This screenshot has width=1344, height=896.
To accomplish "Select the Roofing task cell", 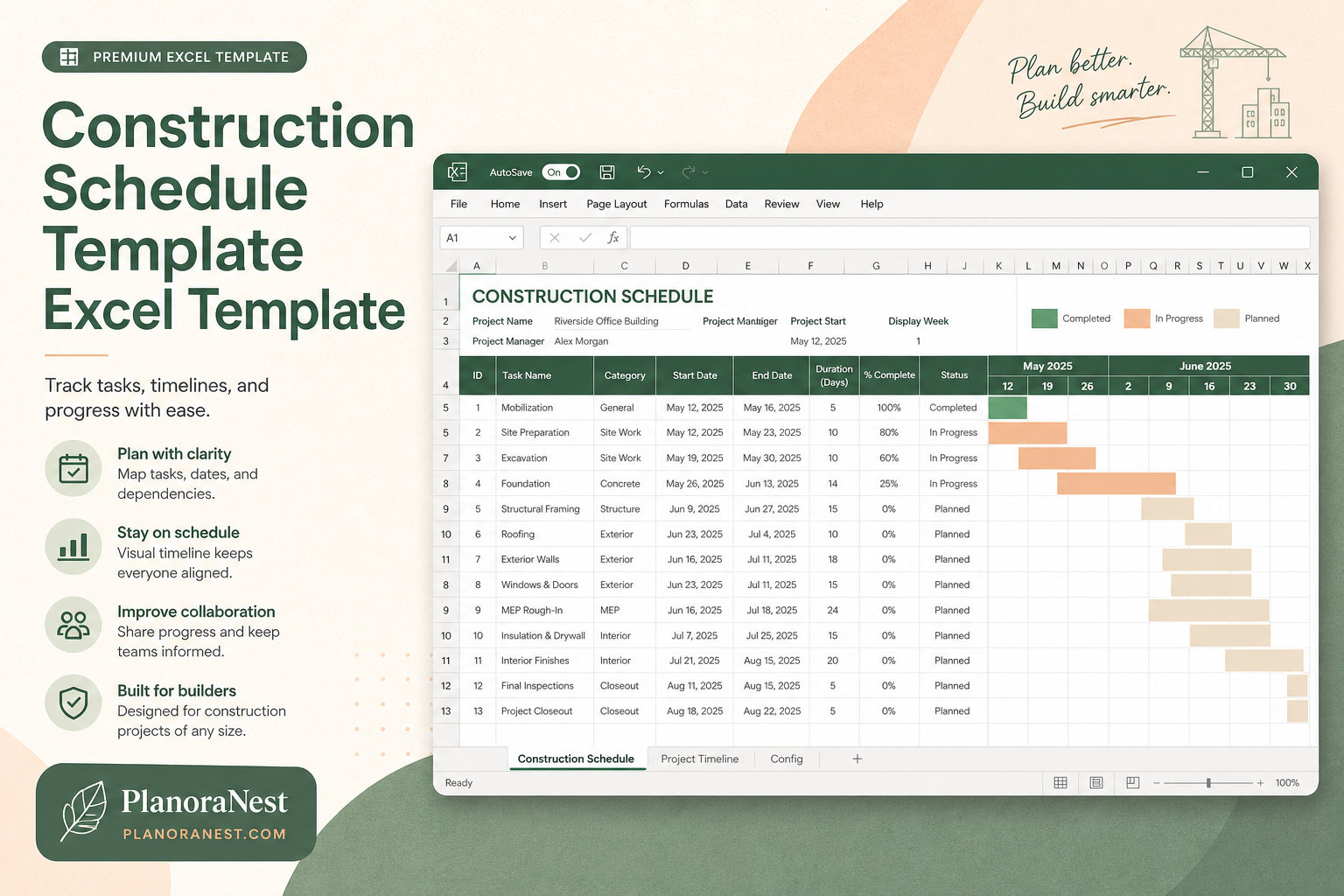I will click(x=544, y=534).
